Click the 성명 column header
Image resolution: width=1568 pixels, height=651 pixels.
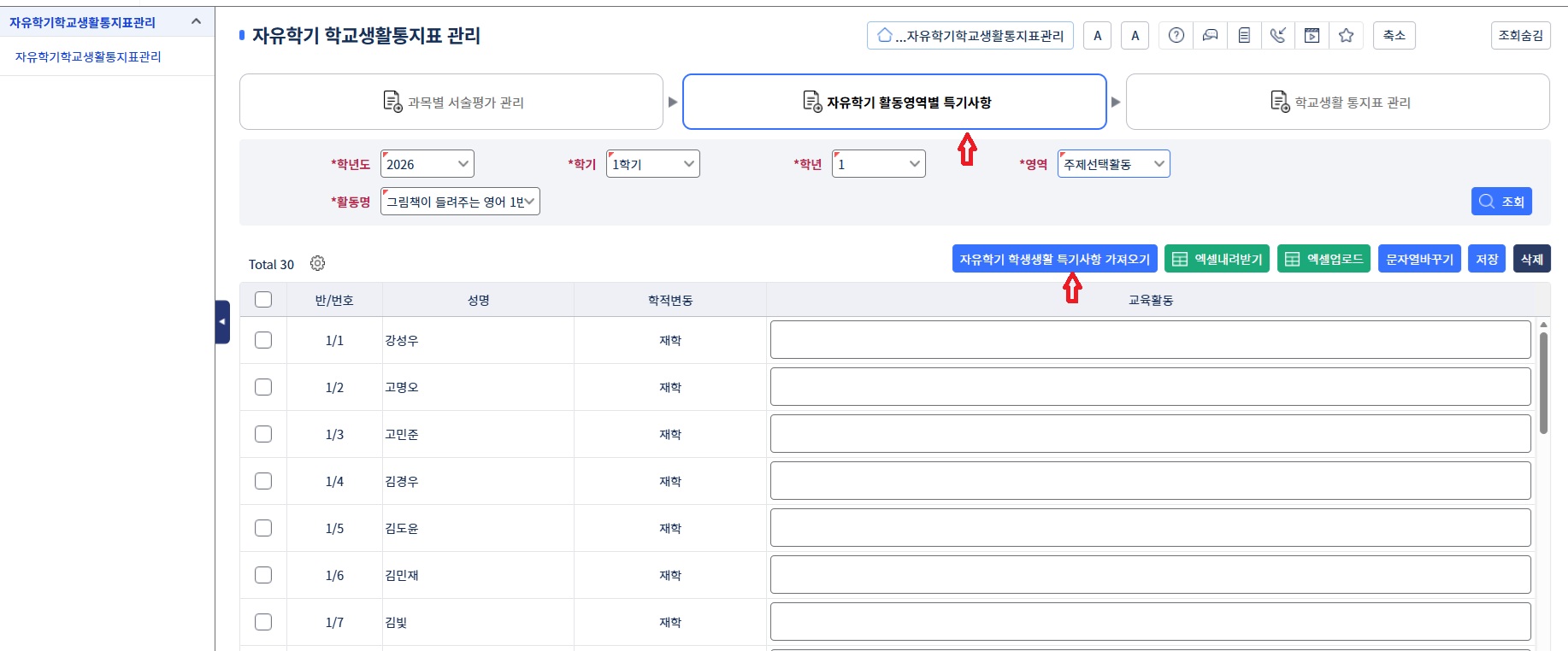(478, 300)
